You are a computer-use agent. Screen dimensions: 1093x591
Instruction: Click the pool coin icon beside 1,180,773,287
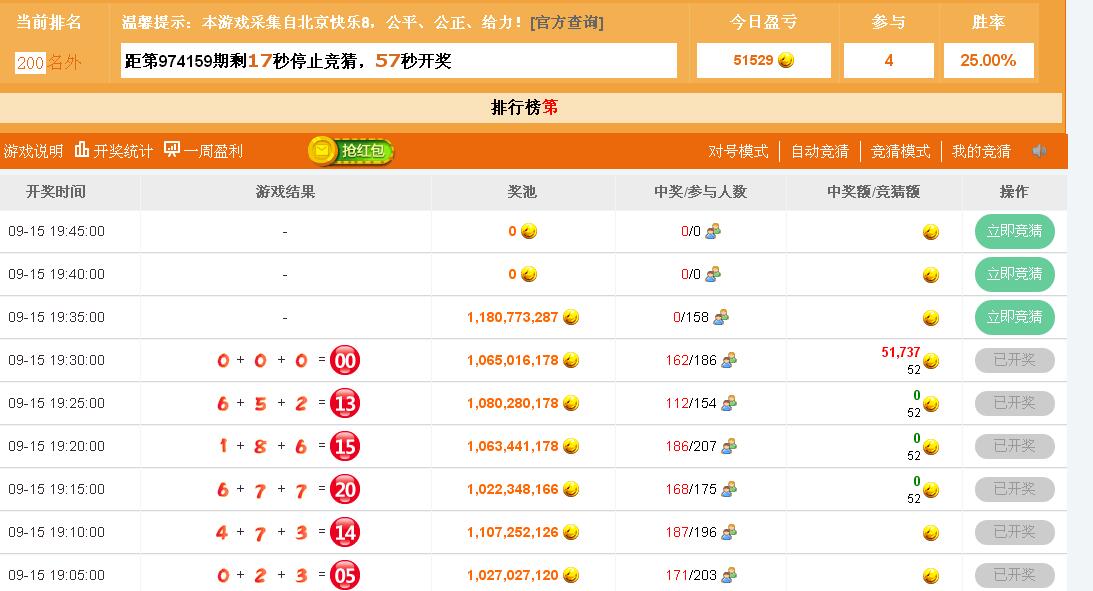pyautogui.click(x=571, y=317)
